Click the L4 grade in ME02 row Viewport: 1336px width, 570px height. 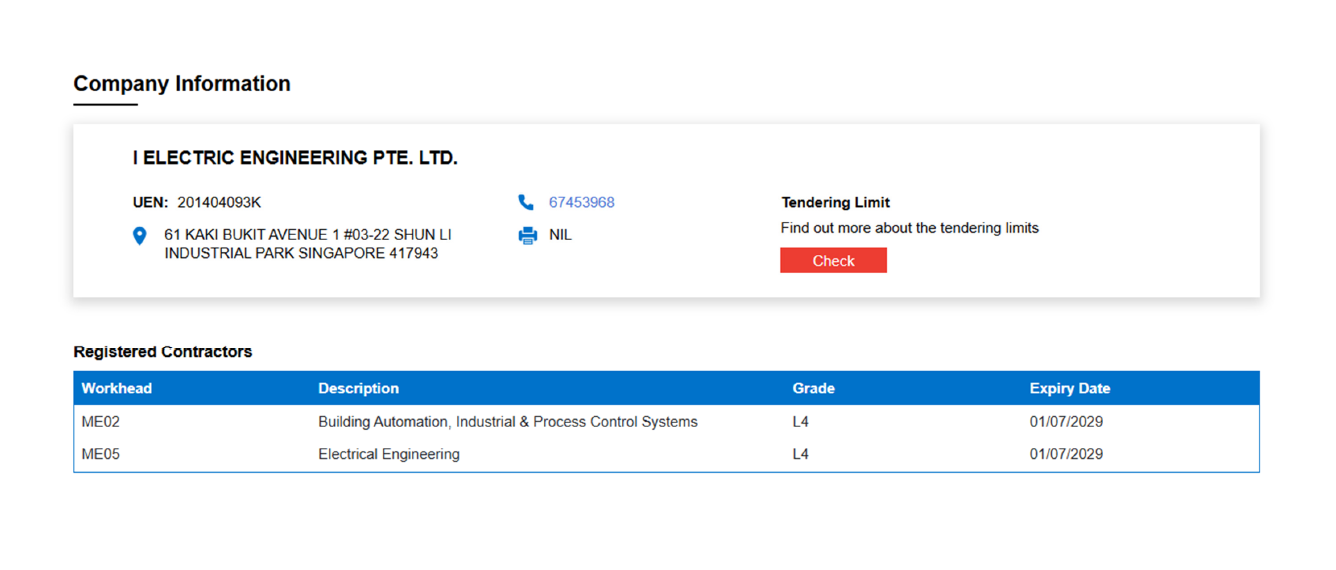click(x=801, y=422)
